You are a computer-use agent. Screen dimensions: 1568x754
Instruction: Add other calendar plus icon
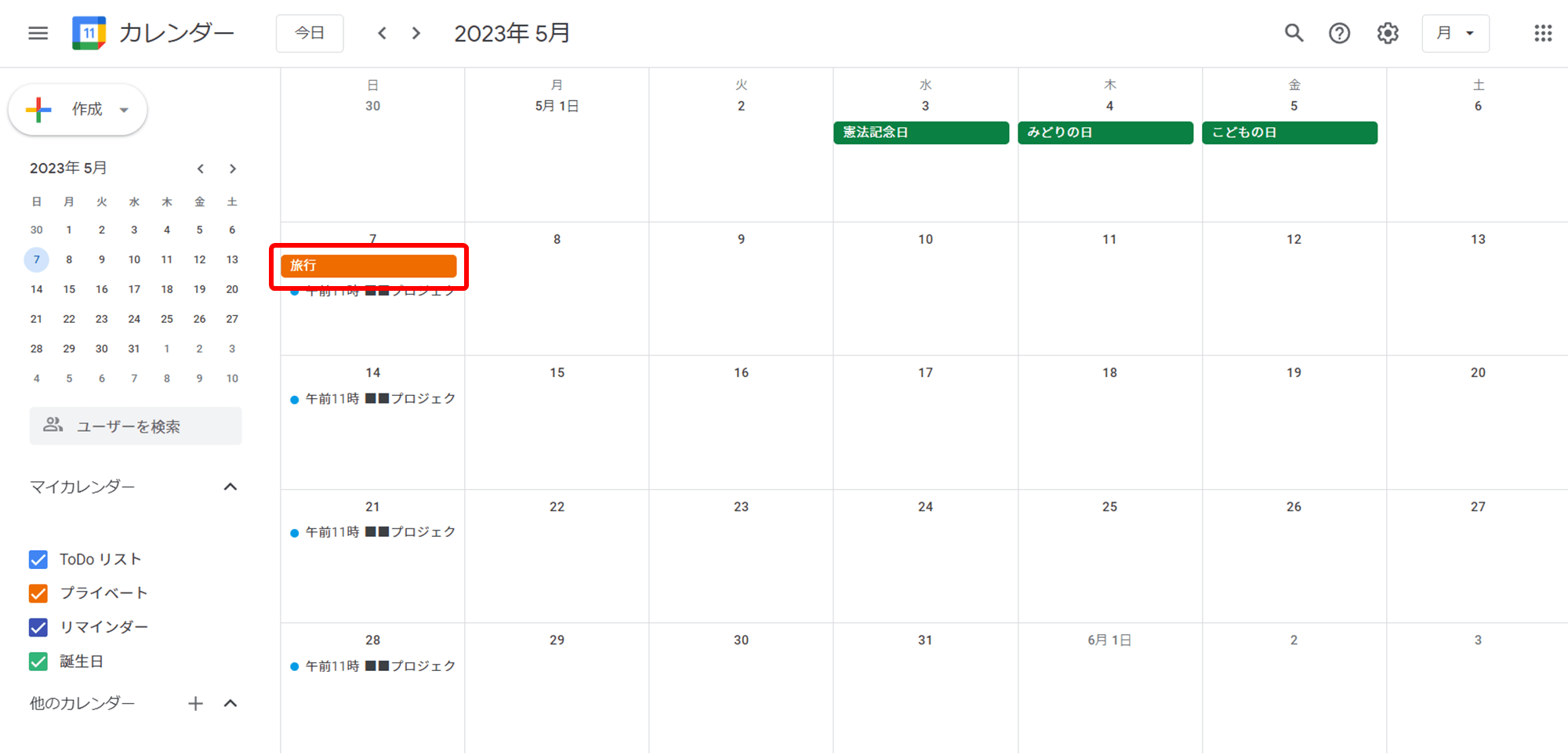tap(195, 704)
